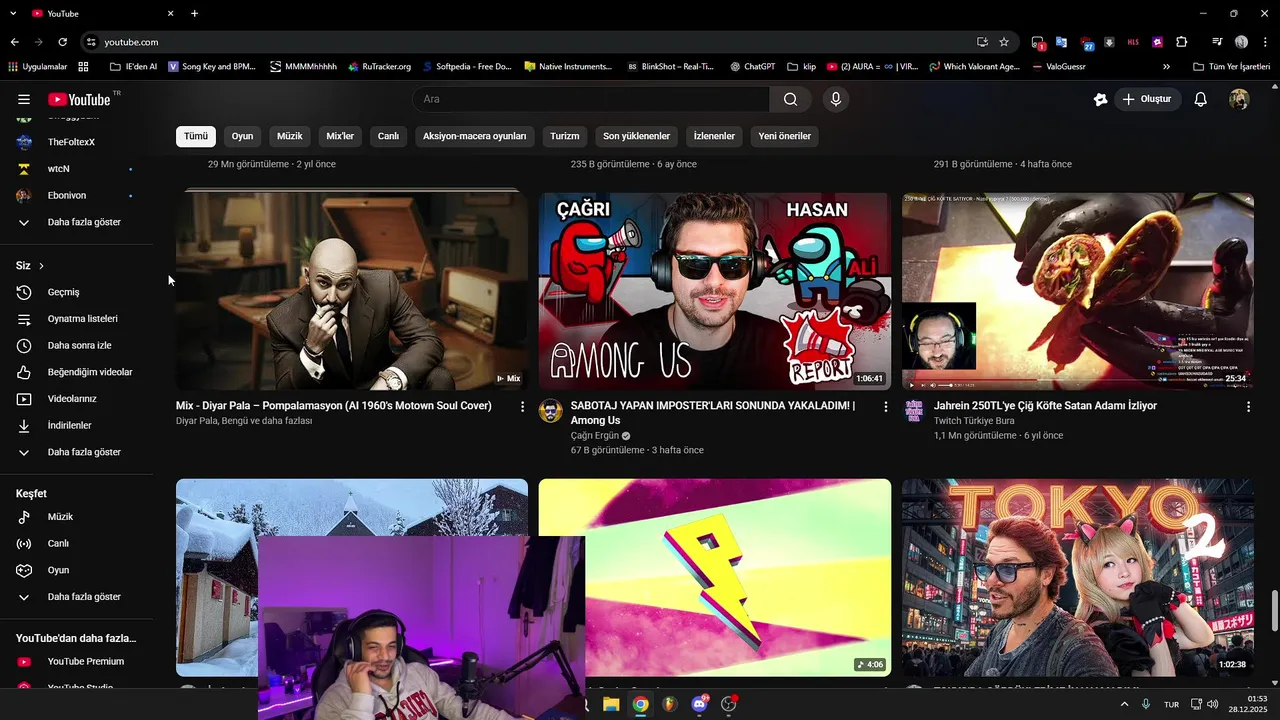Open the Chrome tab search dropdown
Screen dimensions: 1280x720
[x=13, y=13]
